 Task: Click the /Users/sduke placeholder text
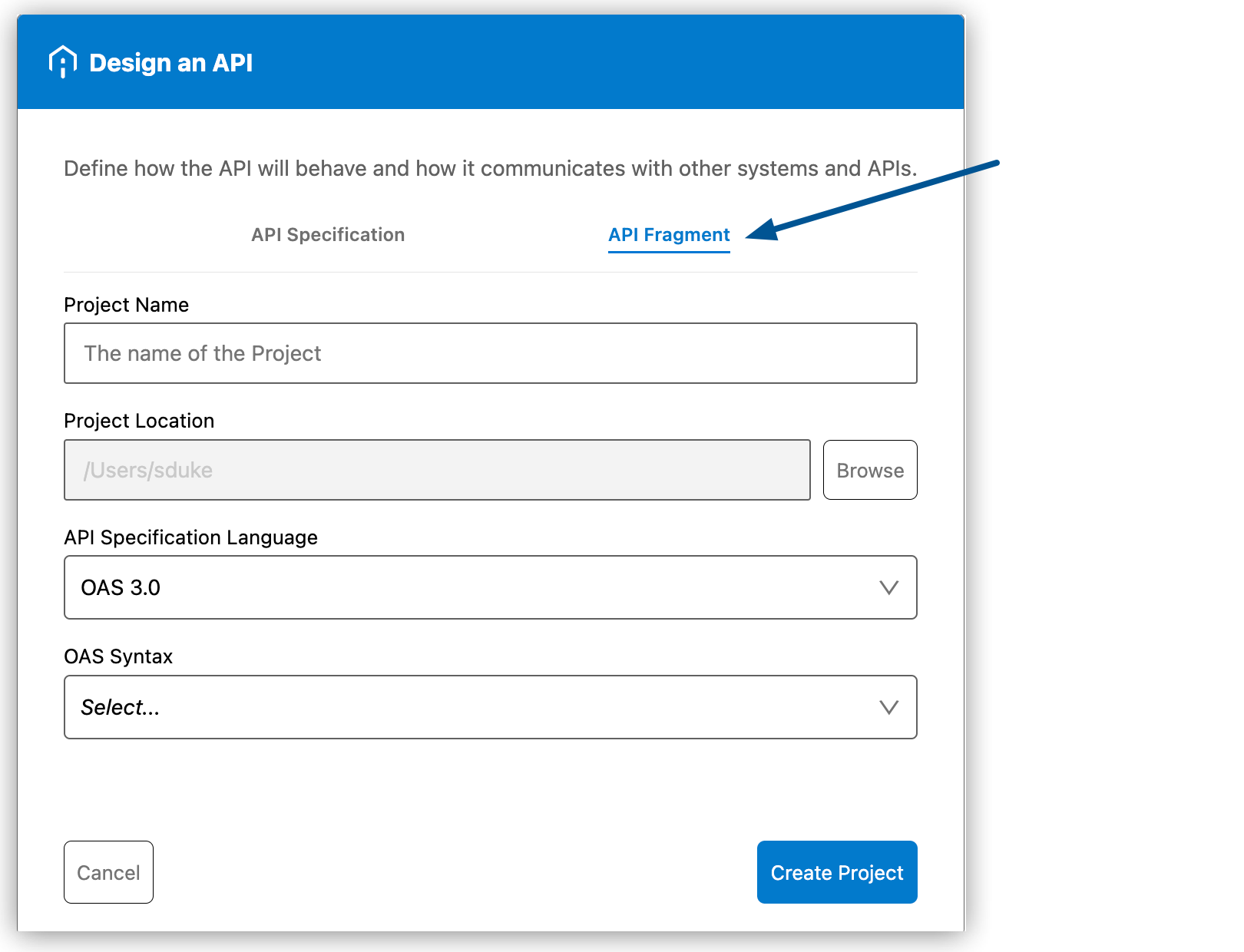[x=148, y=470]
